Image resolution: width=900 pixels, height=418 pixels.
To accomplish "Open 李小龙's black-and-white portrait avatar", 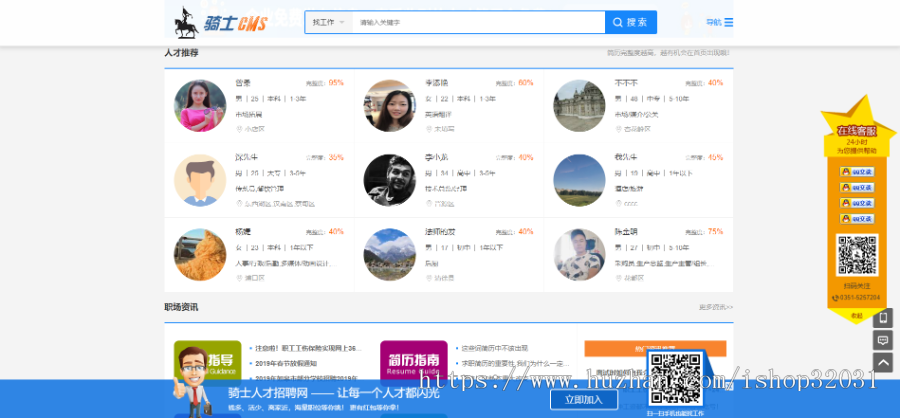I will click(389, 180).
